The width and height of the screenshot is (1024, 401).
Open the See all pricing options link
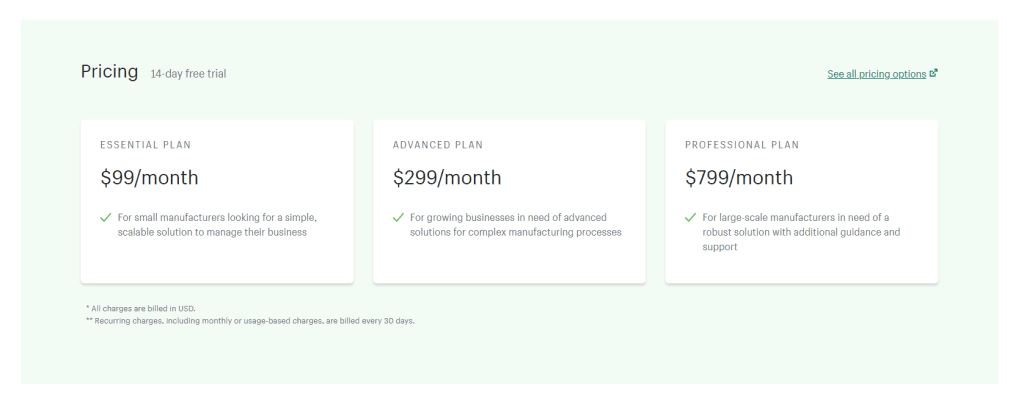point(876,74)
